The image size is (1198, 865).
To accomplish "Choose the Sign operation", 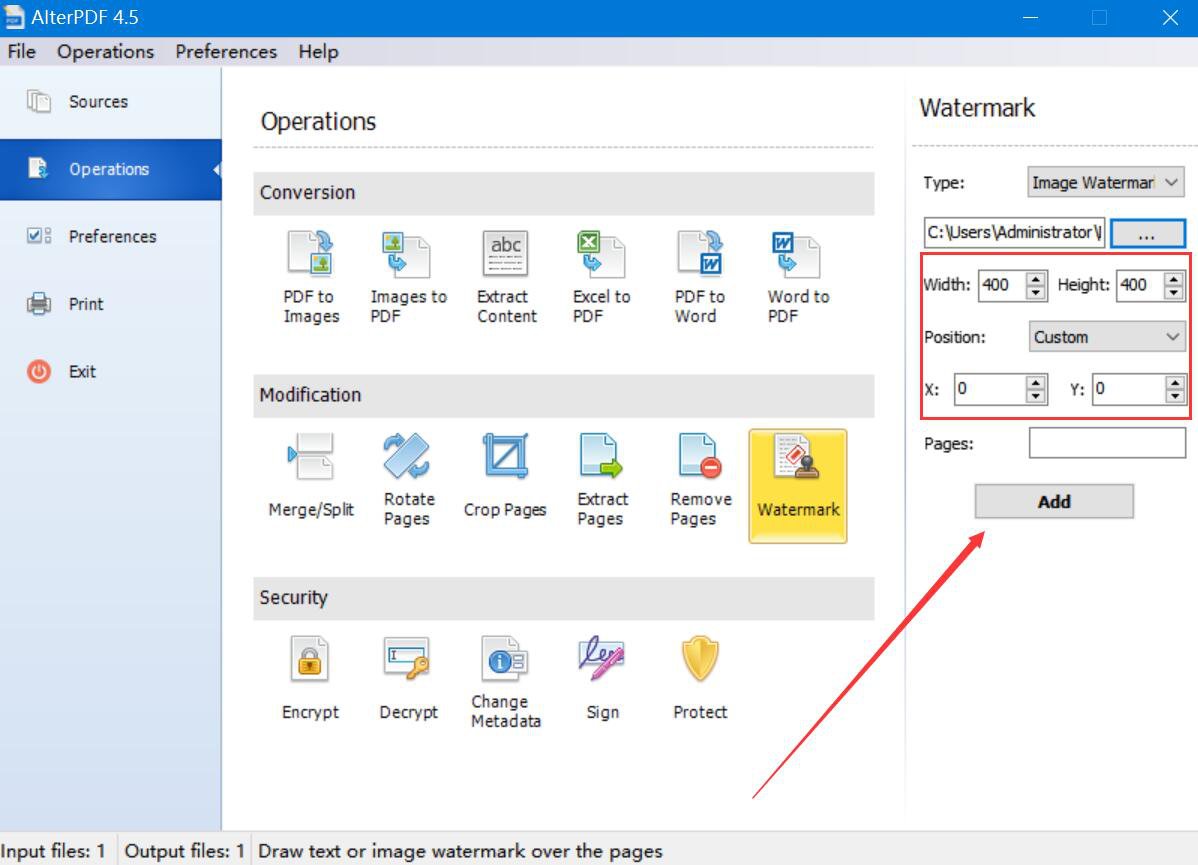I will coord(602,678).
